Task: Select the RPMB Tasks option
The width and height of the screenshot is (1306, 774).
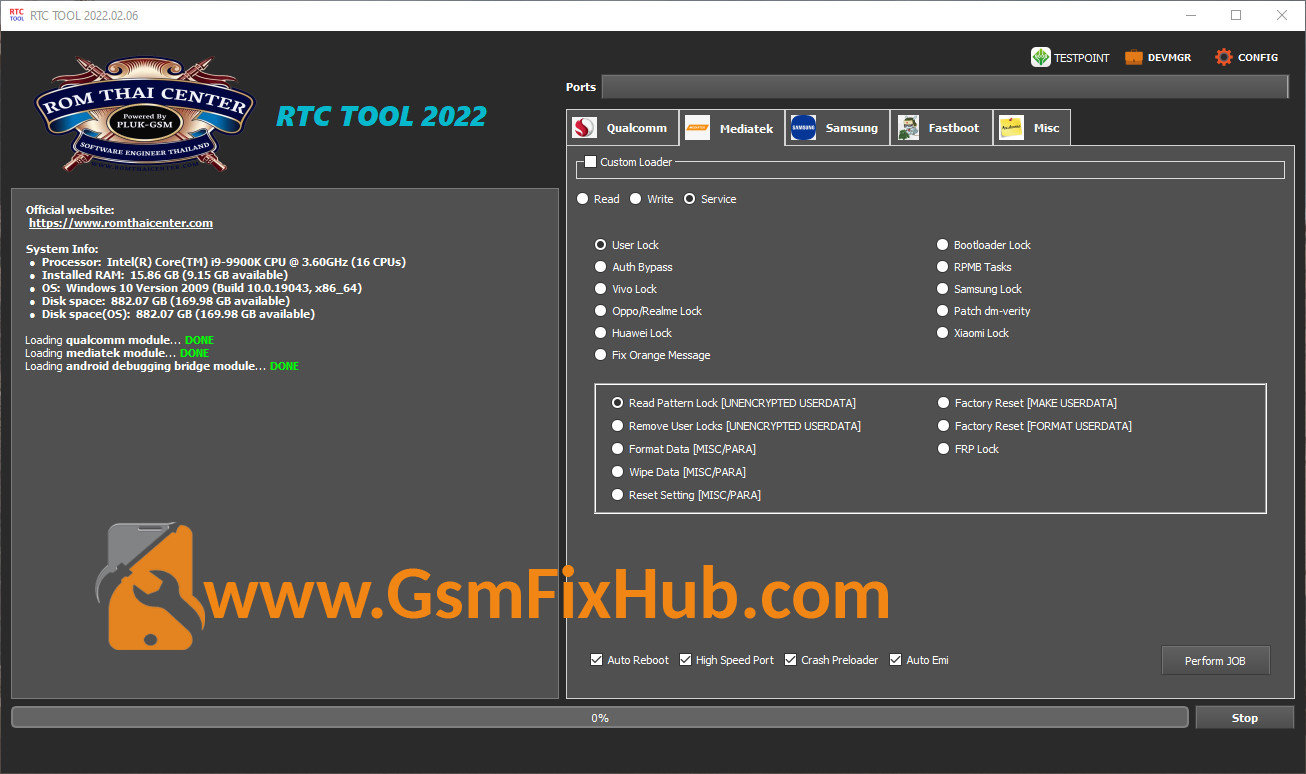Action: click(943, 267)
